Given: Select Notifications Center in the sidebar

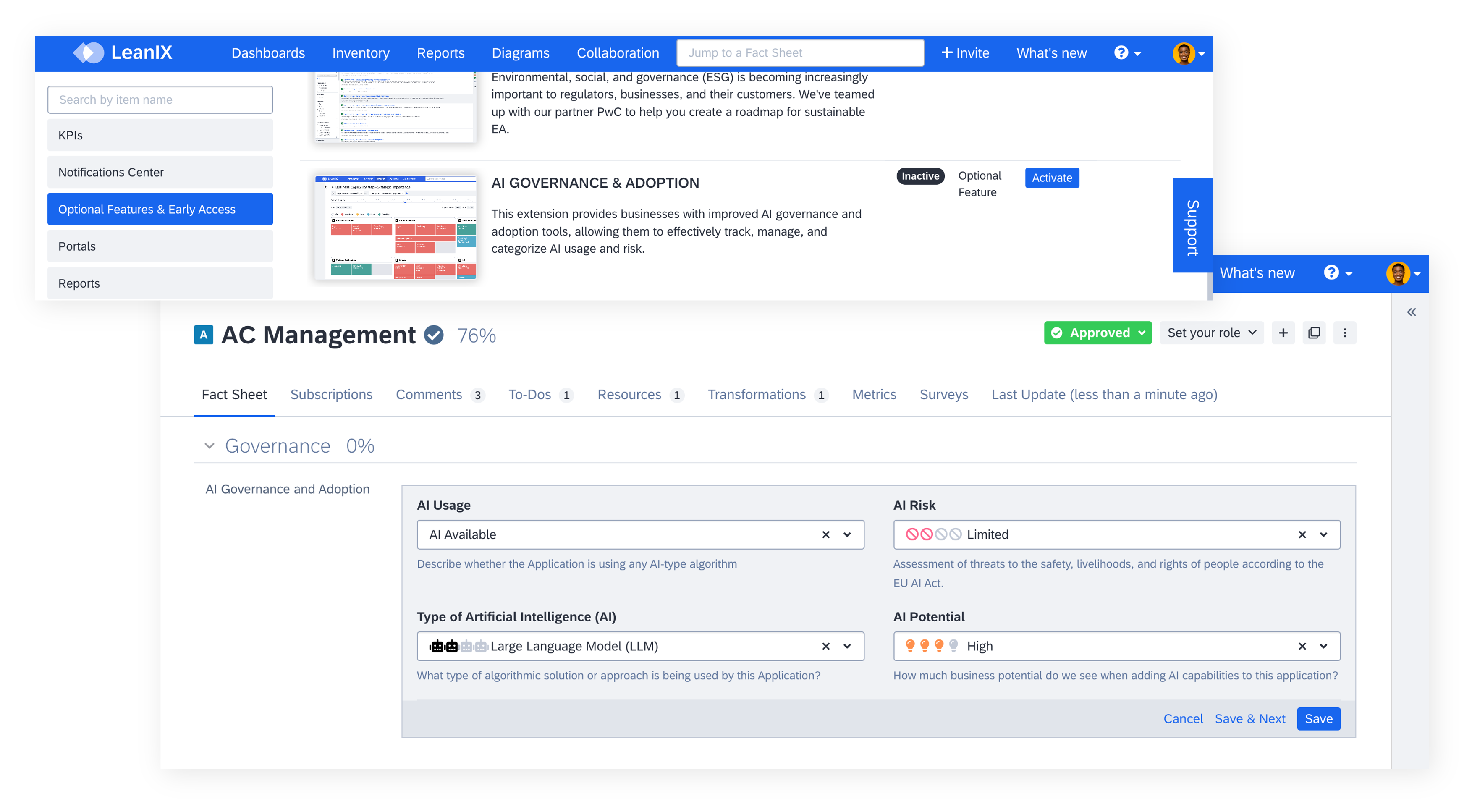Looking at the screenshot, I should (x=160, y=172).
